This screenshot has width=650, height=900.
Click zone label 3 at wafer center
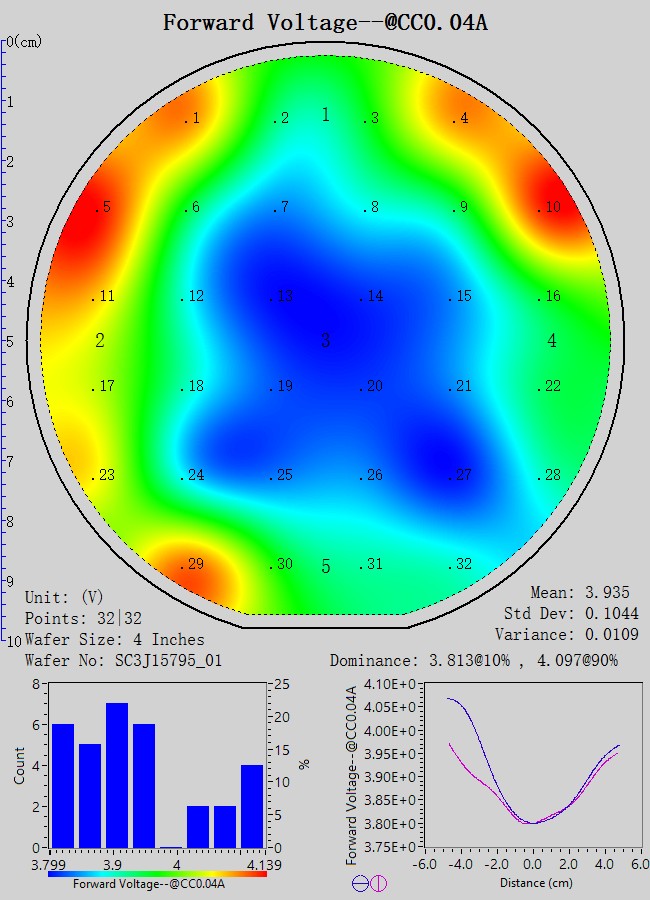325,342
